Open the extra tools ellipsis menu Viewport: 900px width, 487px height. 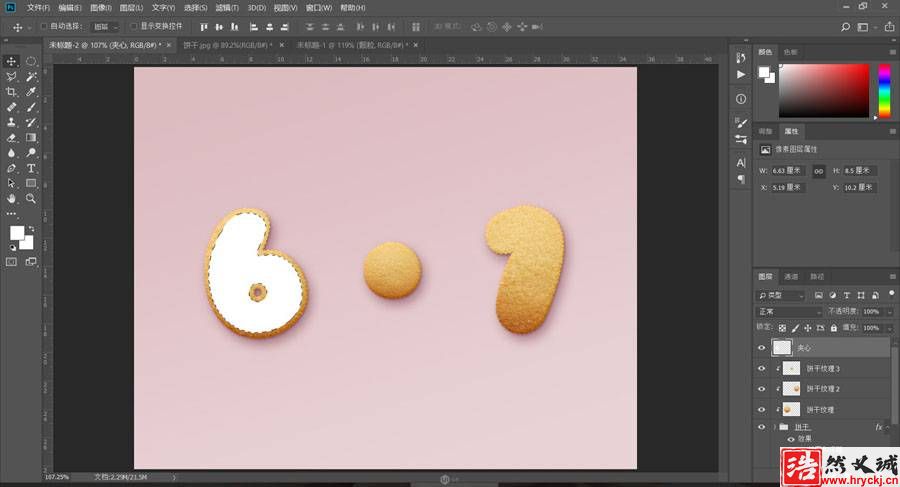(11, 213)
